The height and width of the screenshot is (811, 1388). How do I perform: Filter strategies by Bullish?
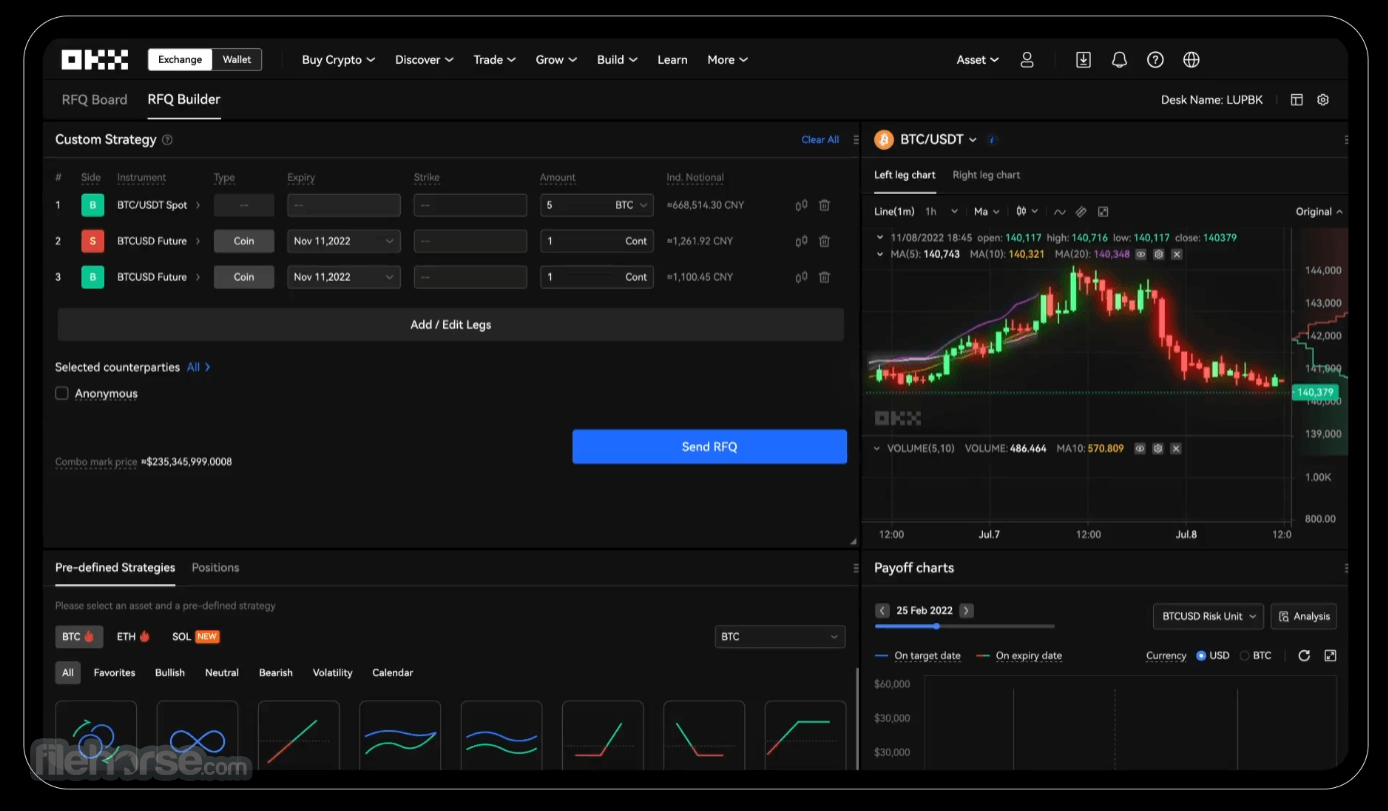(170, 673)
